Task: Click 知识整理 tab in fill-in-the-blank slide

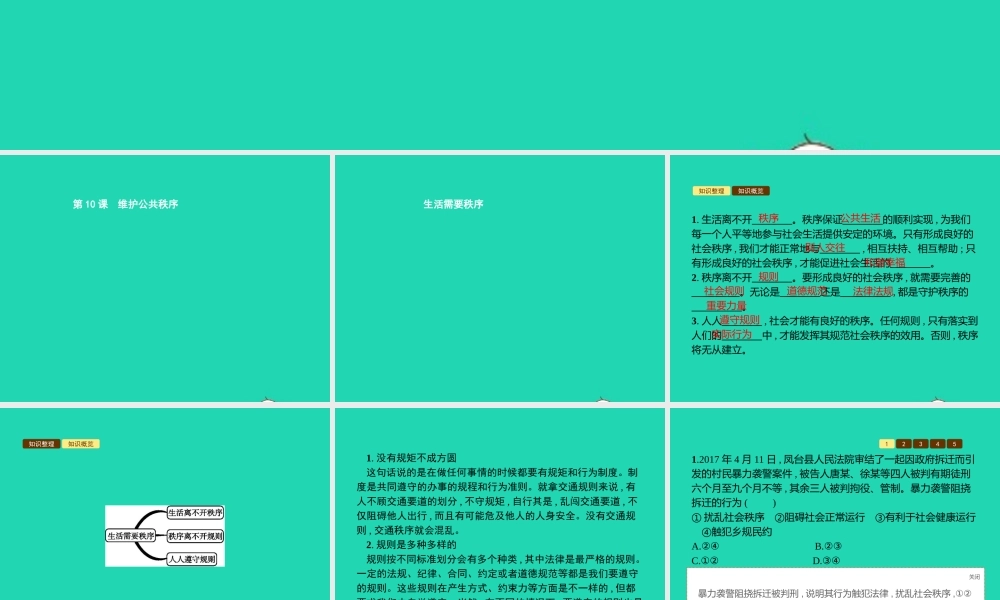Action: 711,191
